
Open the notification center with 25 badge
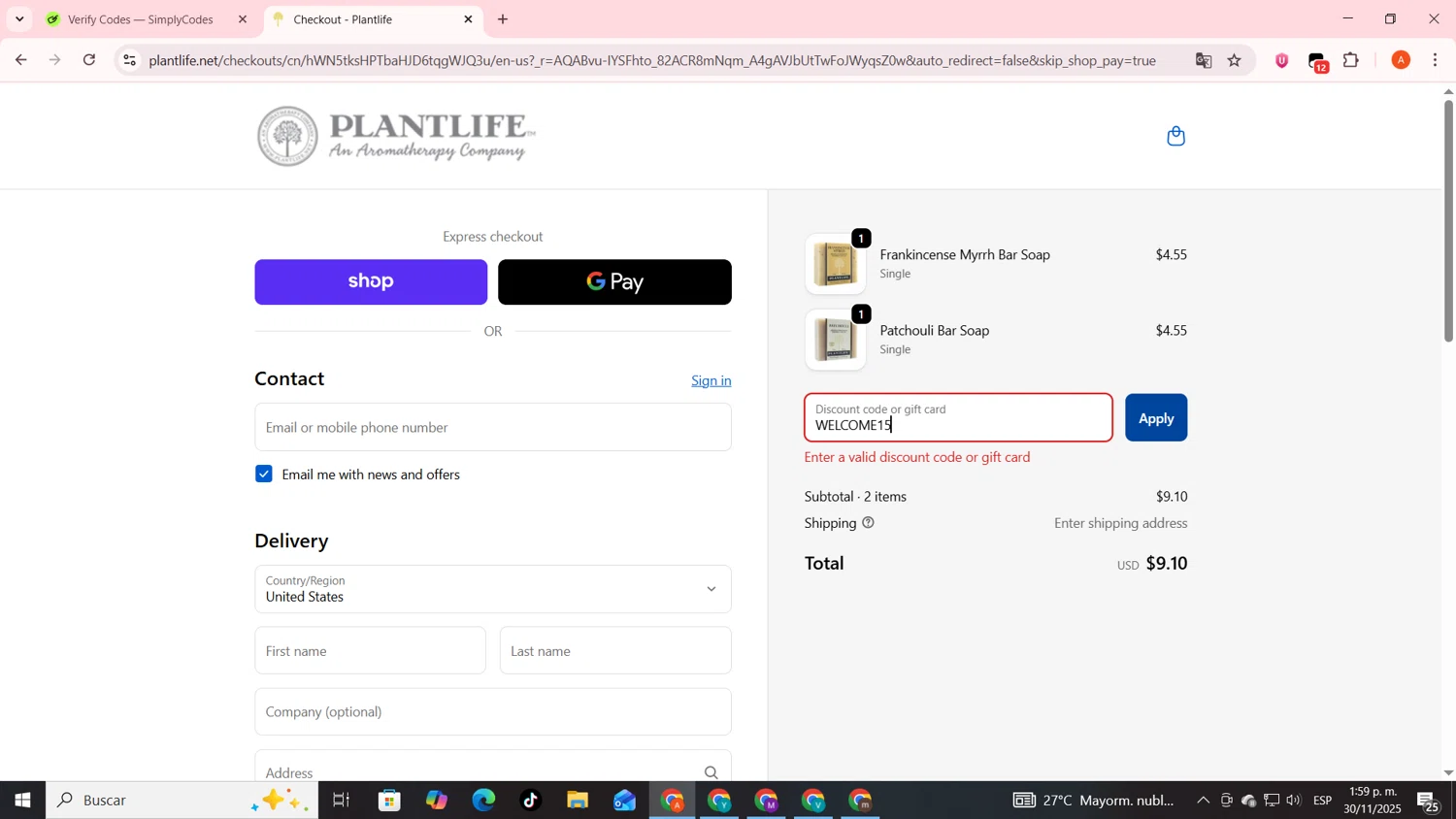(1429, 802)
